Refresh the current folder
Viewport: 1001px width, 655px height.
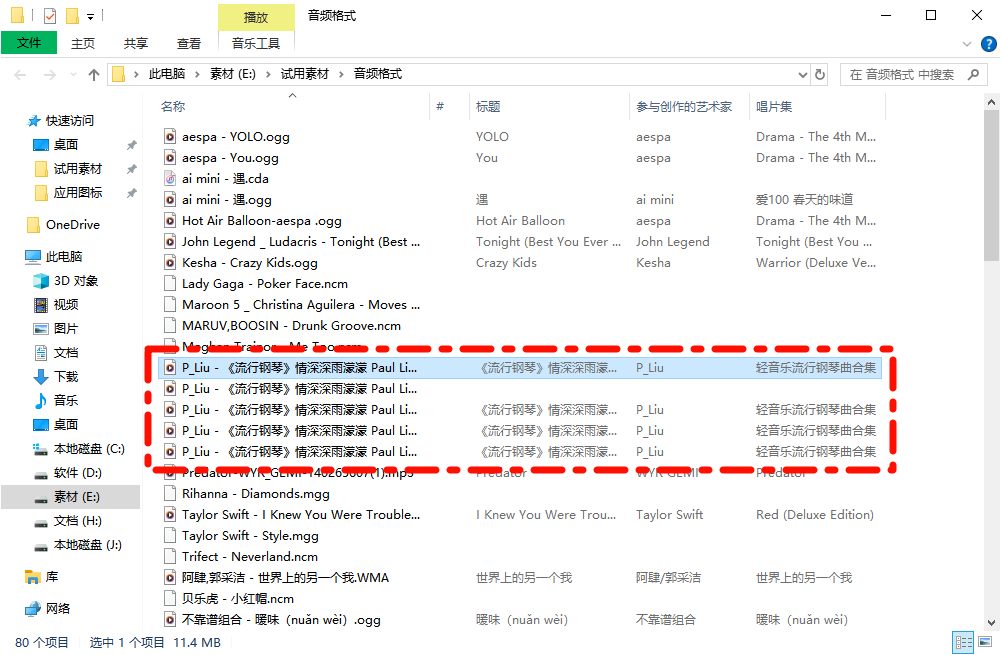(820, 75)
